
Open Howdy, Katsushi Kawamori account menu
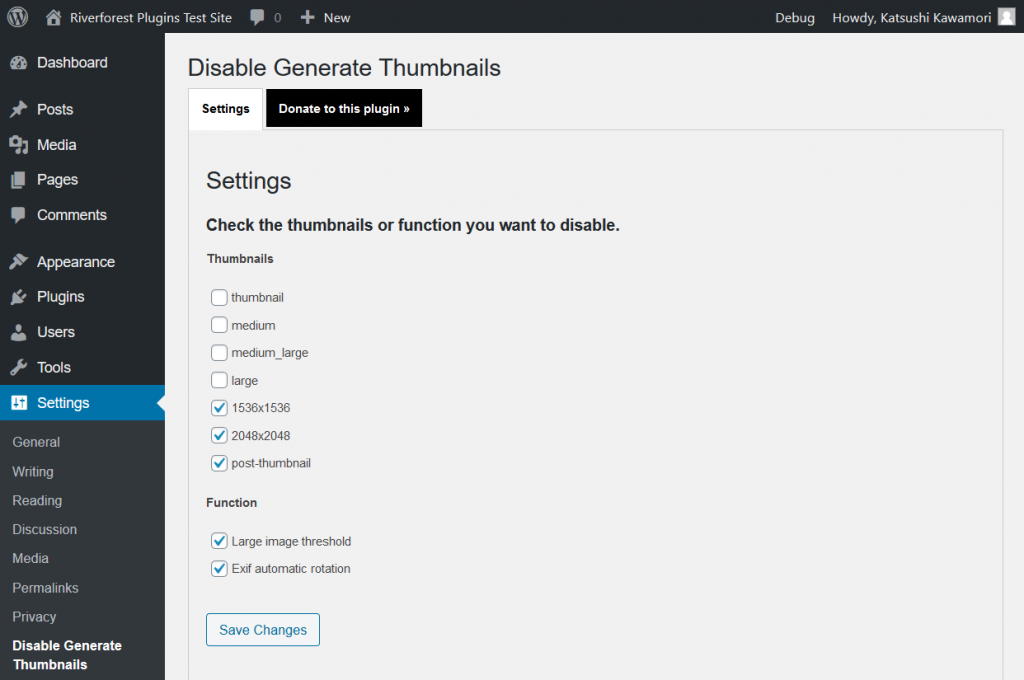click(x=910, y=17)
